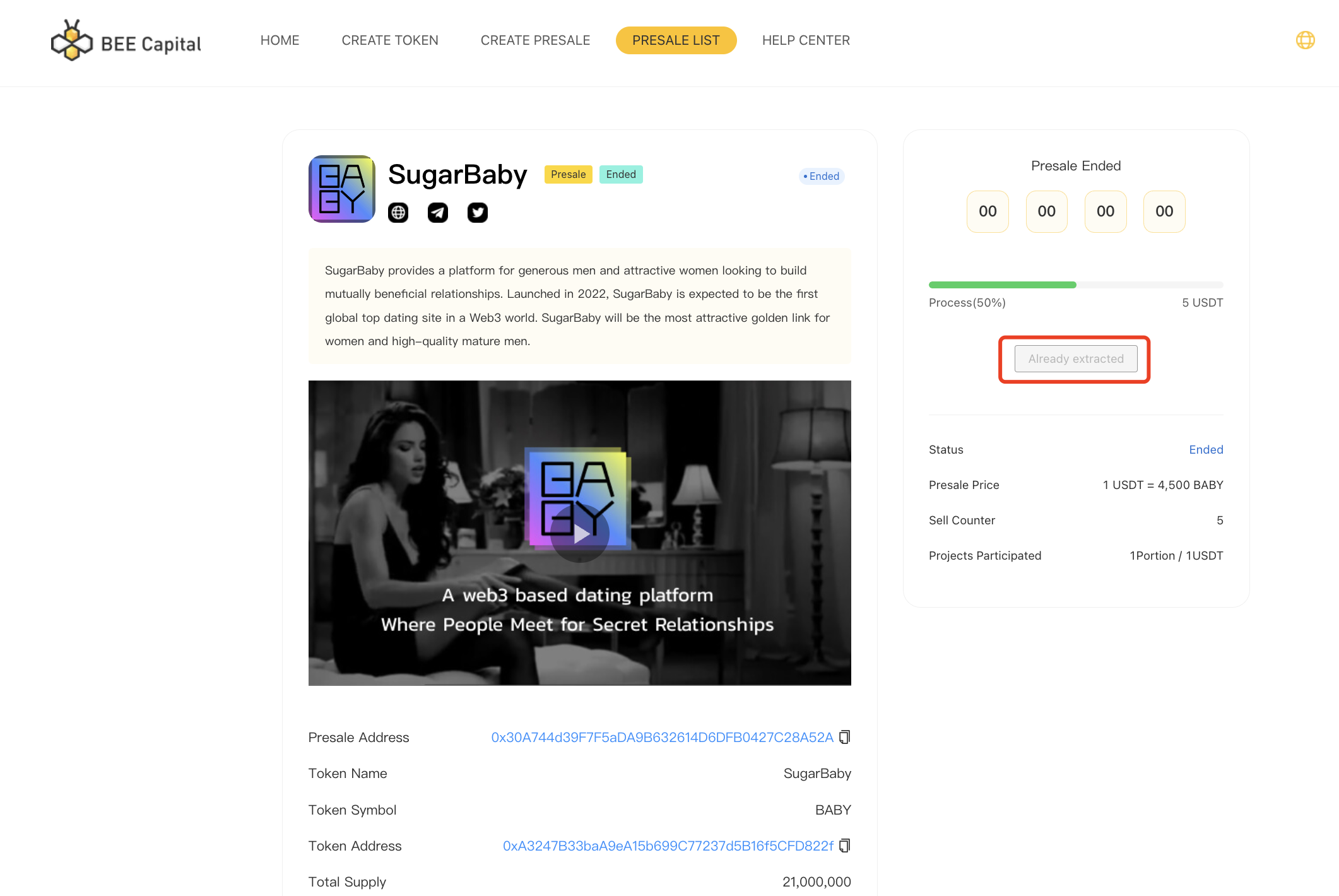Click the SugarBaby project logo
The image size is (1339, 896).
point(342,189)
